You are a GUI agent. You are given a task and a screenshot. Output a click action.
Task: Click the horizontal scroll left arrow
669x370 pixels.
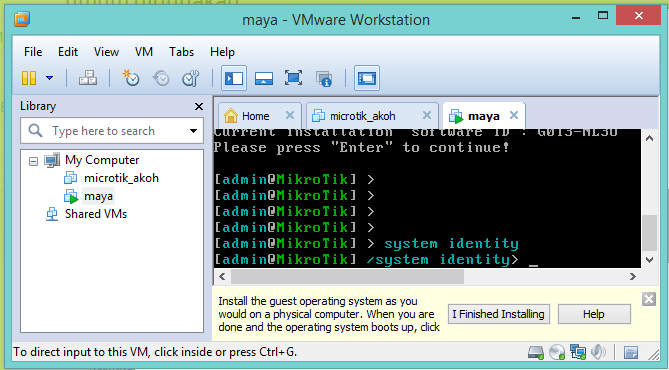(222, 277)
